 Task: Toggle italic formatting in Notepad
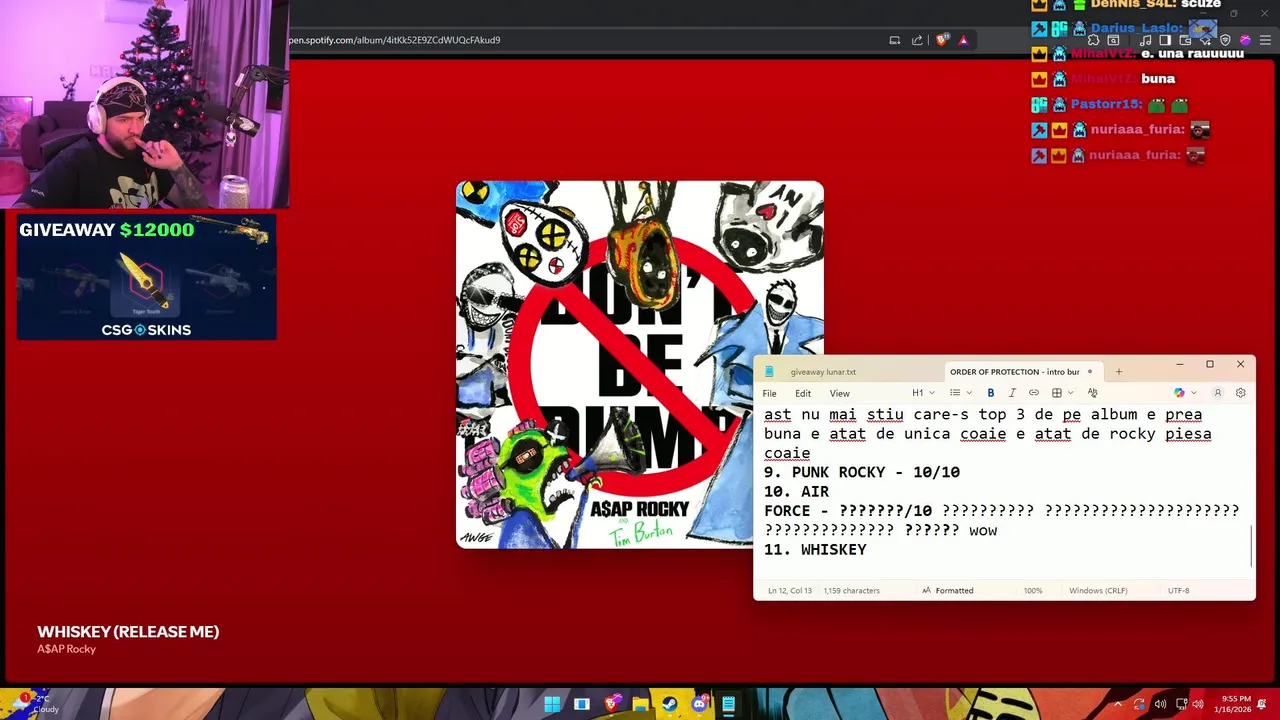point(1012,393)
